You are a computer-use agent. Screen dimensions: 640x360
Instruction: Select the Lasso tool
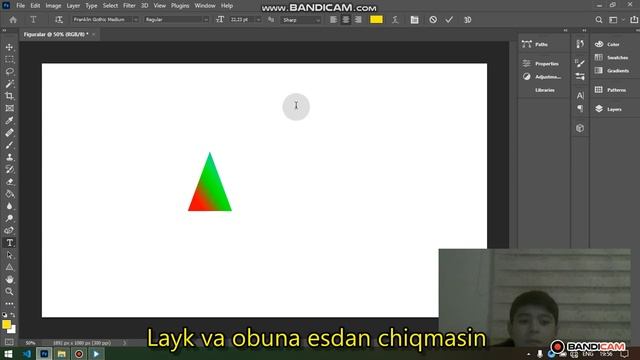(x=9, y=72)
